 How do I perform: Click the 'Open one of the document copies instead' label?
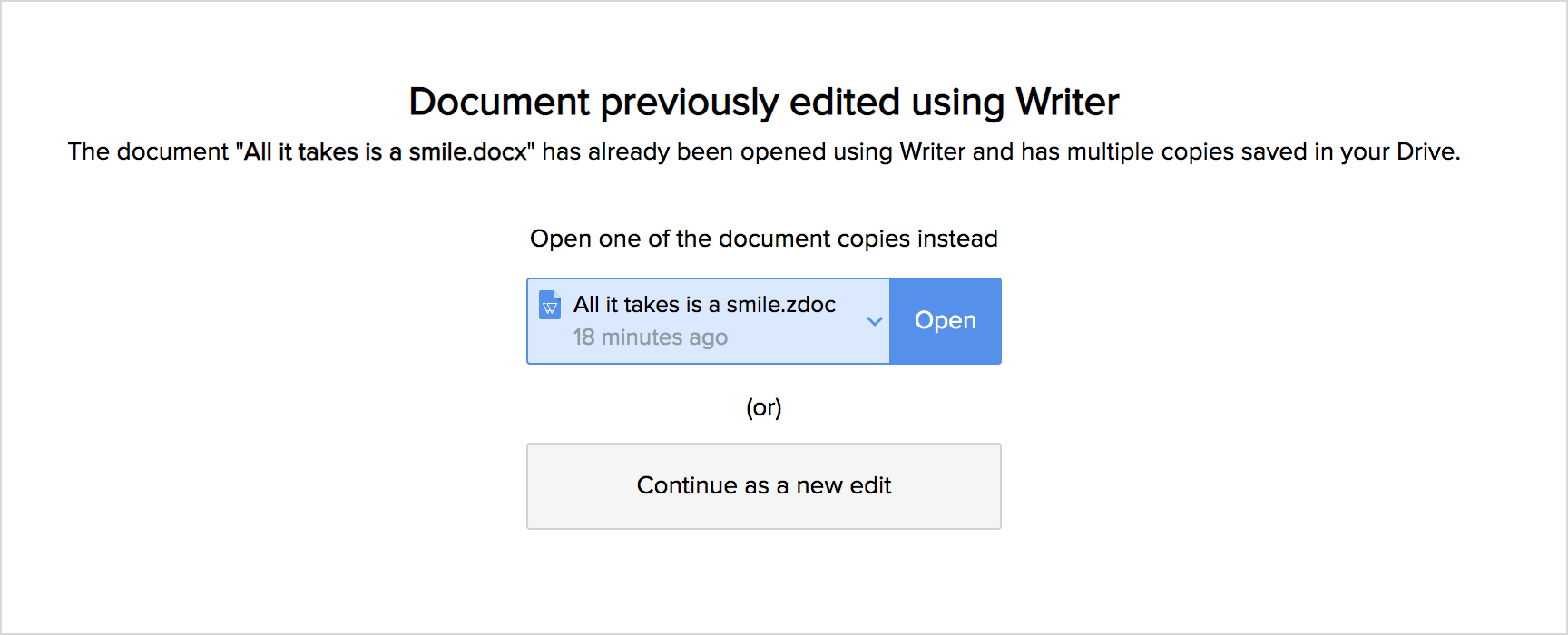tap(764, 239)
